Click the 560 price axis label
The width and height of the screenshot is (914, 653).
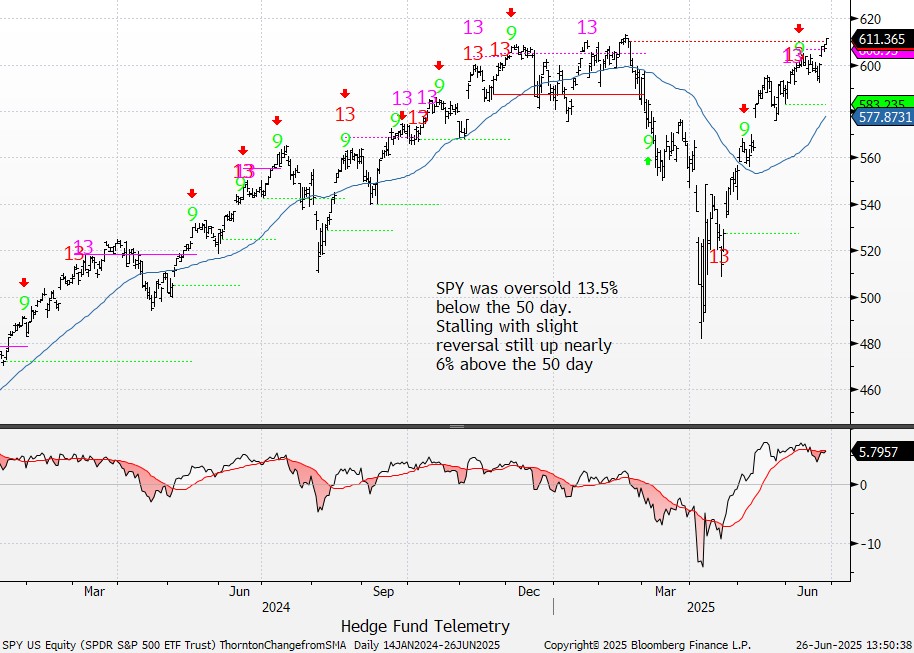click(x=870, y=159)
